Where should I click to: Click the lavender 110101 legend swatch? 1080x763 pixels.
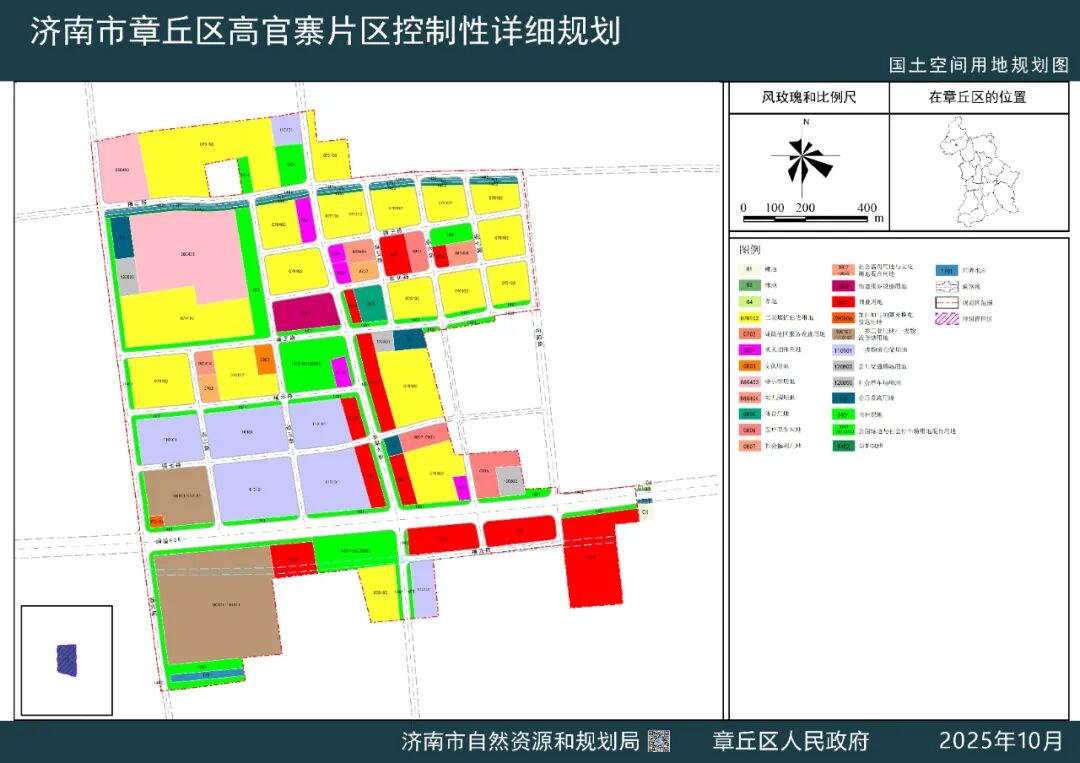(843, 350)
